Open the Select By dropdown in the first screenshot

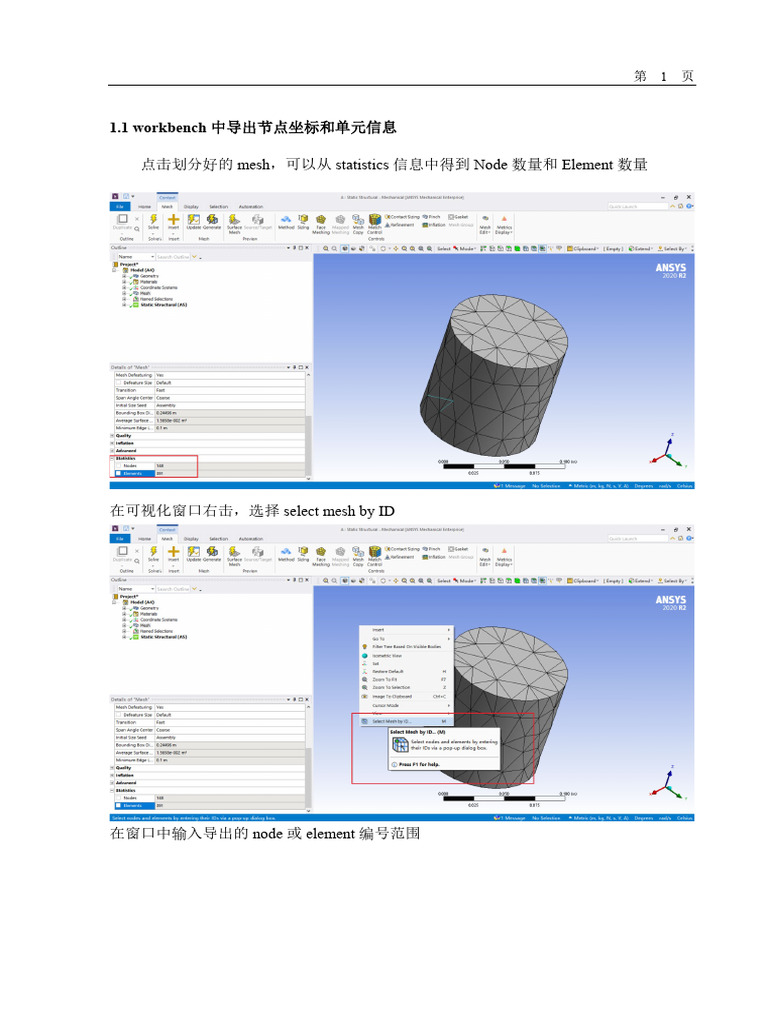coord(672,249)
